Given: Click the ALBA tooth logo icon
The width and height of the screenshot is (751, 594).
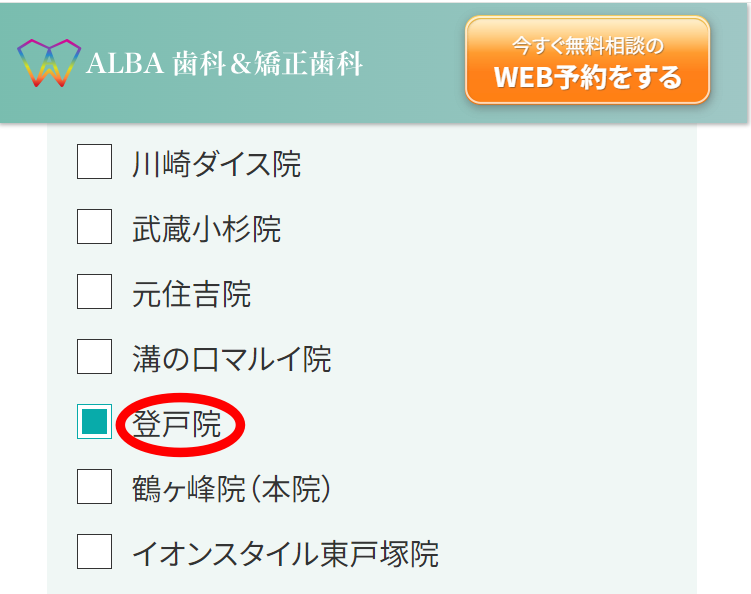Looking at the screenshot, I should click(49, 63).
